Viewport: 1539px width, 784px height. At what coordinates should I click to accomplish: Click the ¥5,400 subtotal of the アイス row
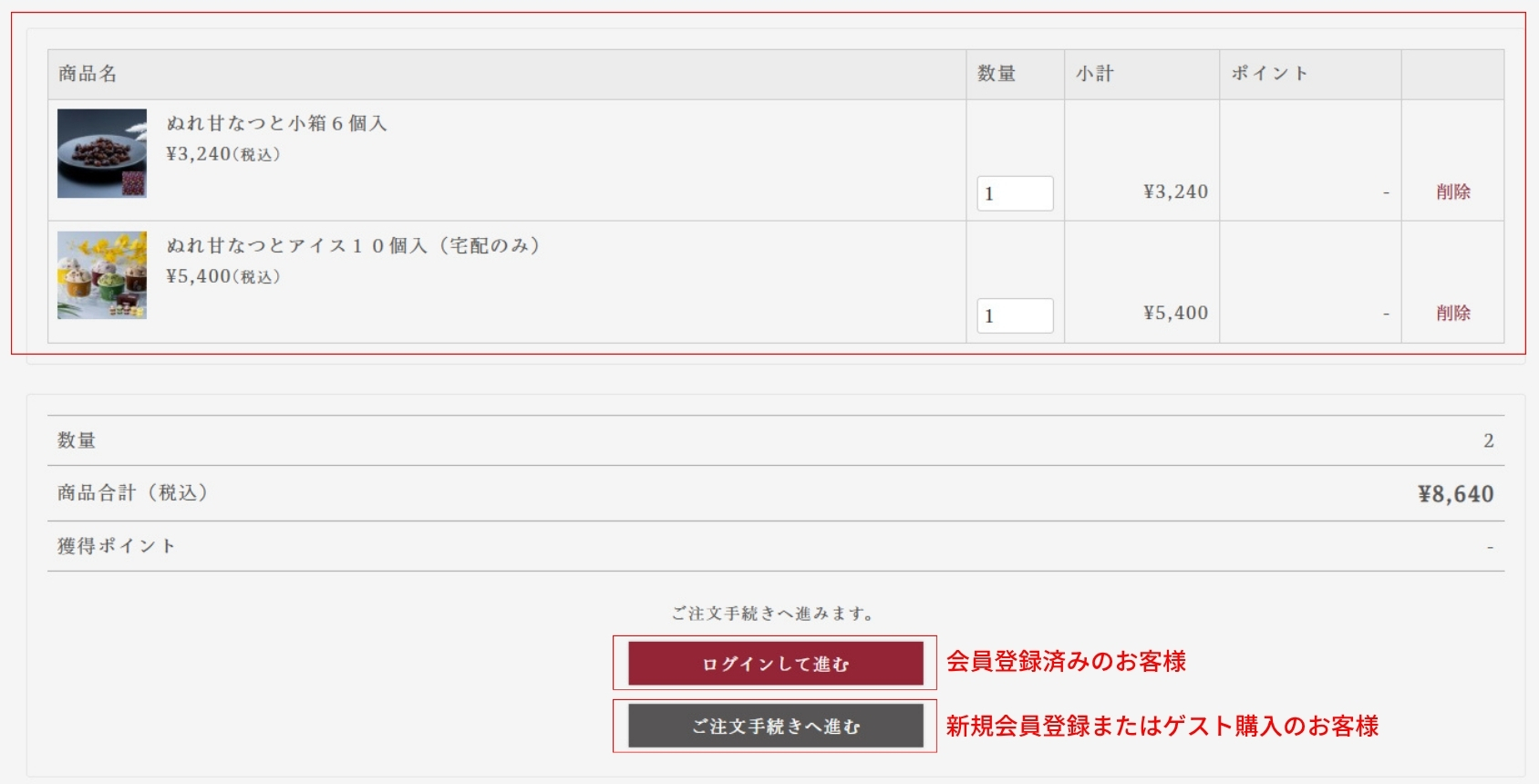point(1175,313)
